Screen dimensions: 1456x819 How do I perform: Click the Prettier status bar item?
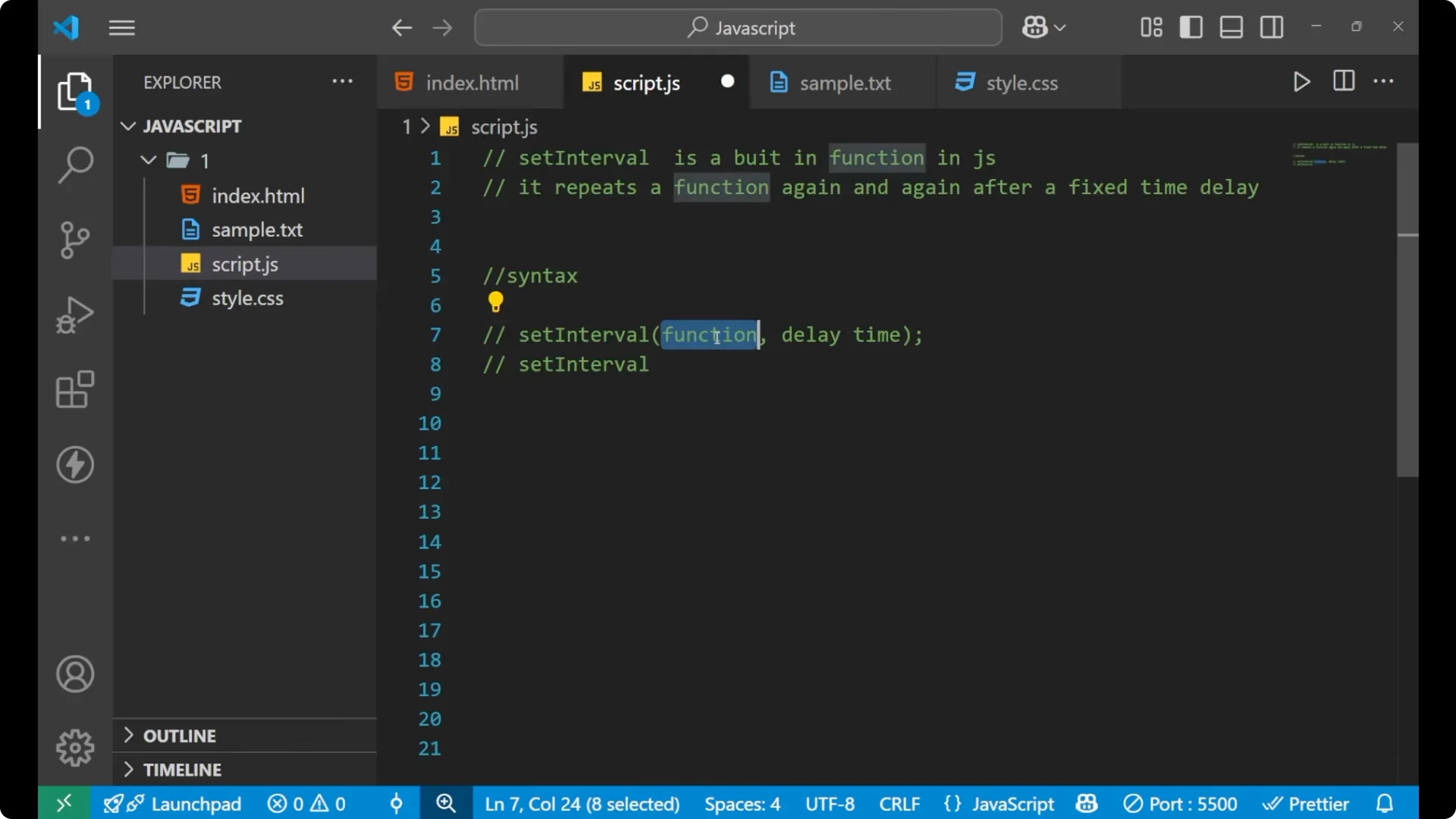point(1307,803)
